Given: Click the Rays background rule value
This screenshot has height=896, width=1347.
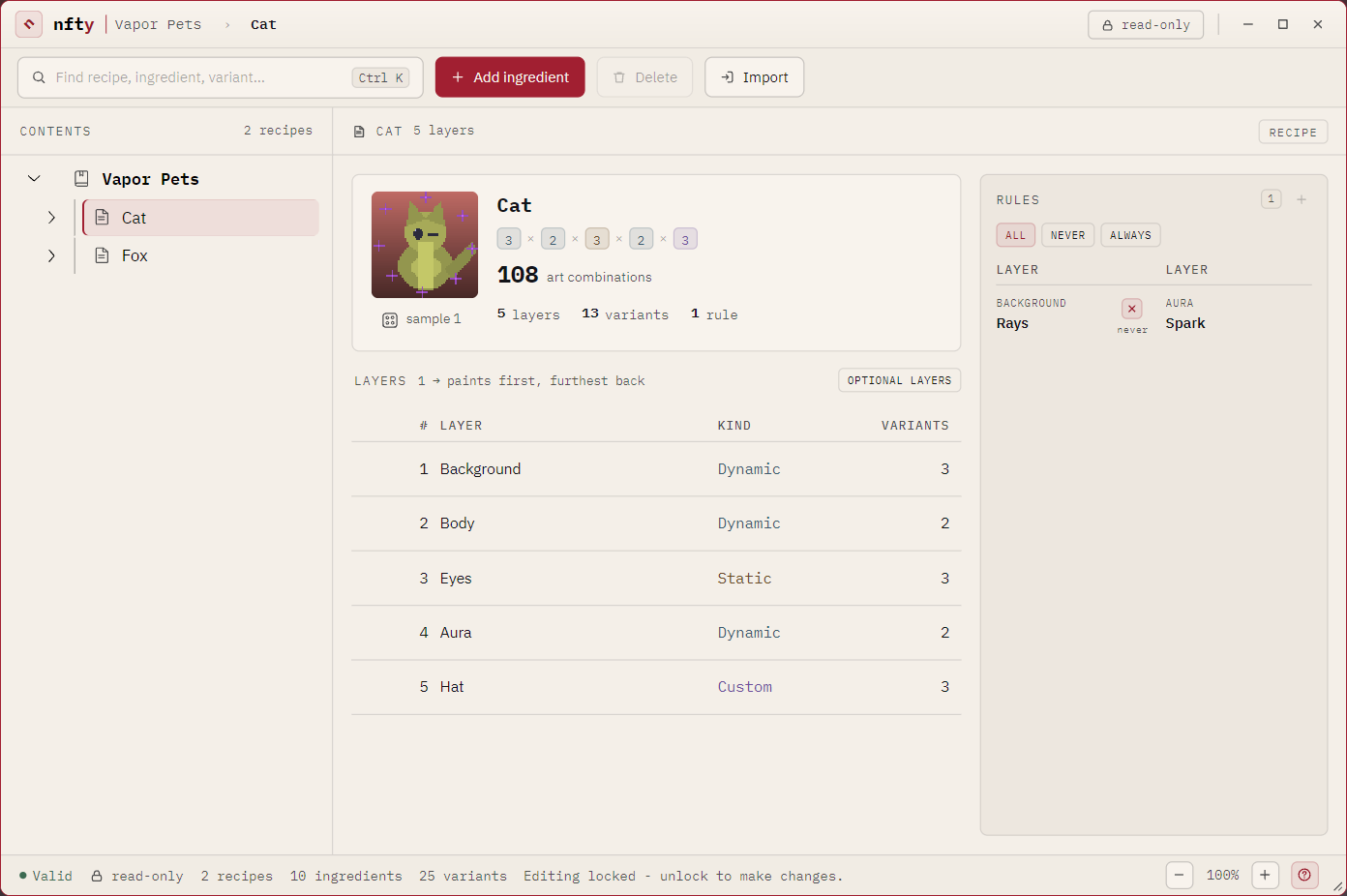Looking at the screenshot, I should 1012,323.
